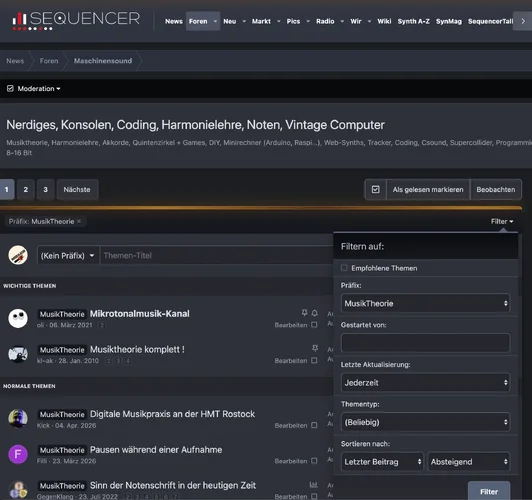Go to breadcrumb News

tap(15, 61)
